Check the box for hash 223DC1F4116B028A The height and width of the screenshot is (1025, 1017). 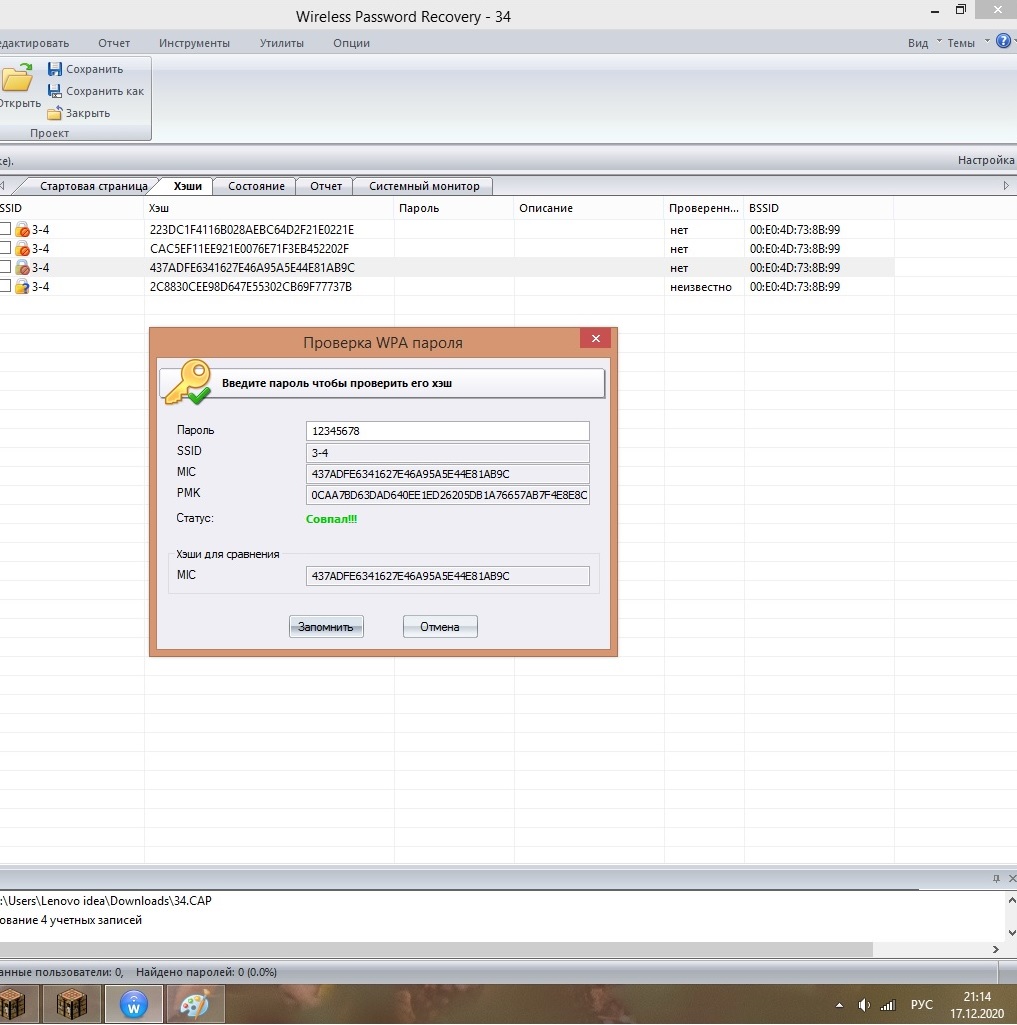[x=5, y=229]
